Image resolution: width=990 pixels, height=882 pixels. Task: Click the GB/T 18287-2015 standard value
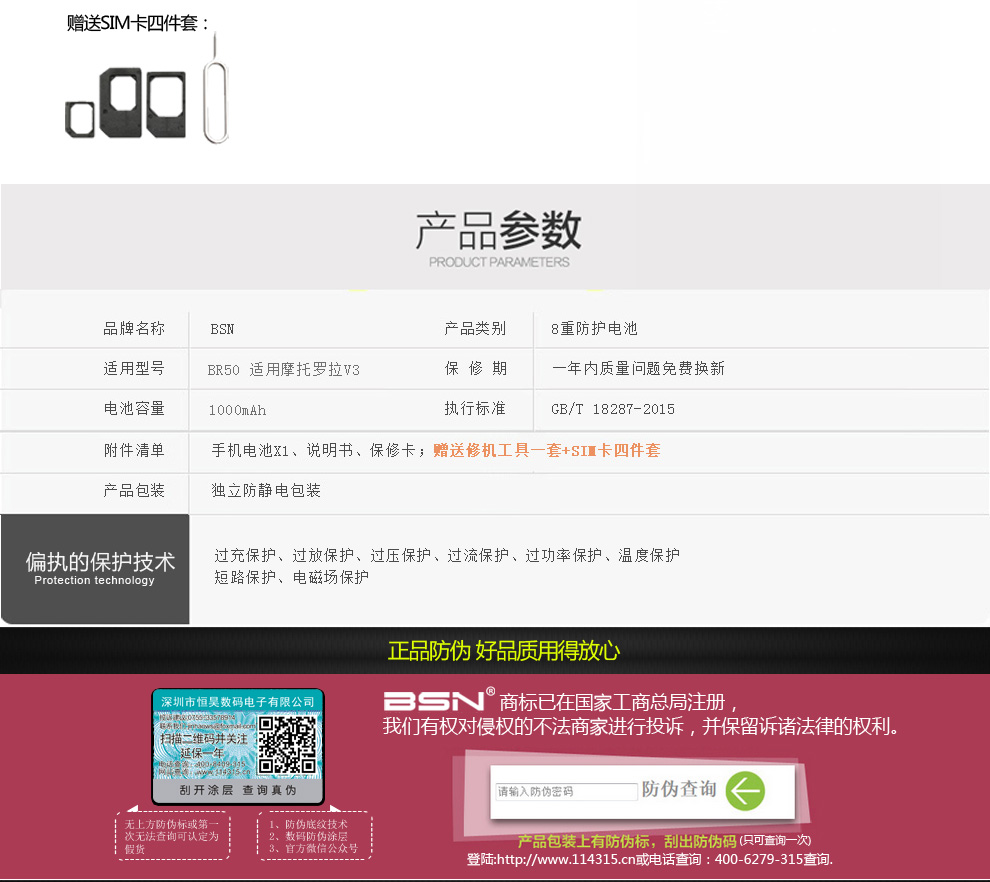(613, 409)
